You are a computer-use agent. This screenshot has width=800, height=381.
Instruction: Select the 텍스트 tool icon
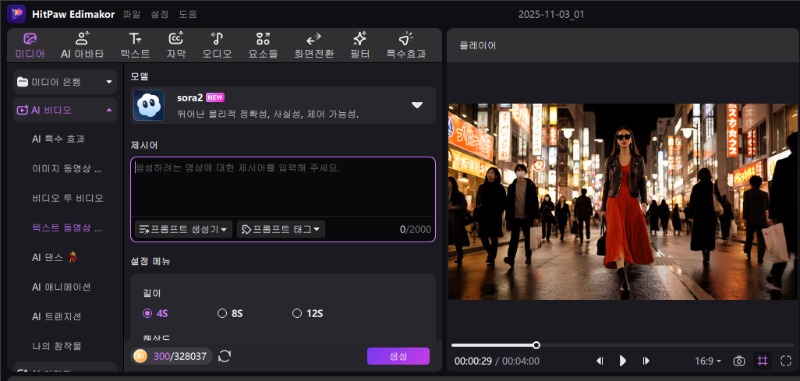[x=135, y=39]
